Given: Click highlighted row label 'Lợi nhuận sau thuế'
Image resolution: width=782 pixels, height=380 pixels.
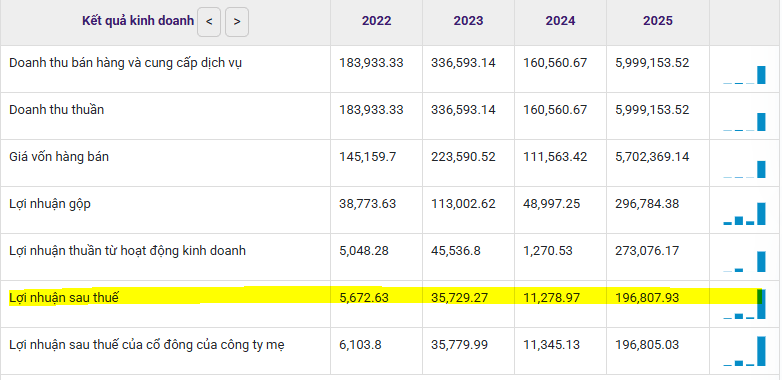Looking at the screenshot, I should point(64,298).
